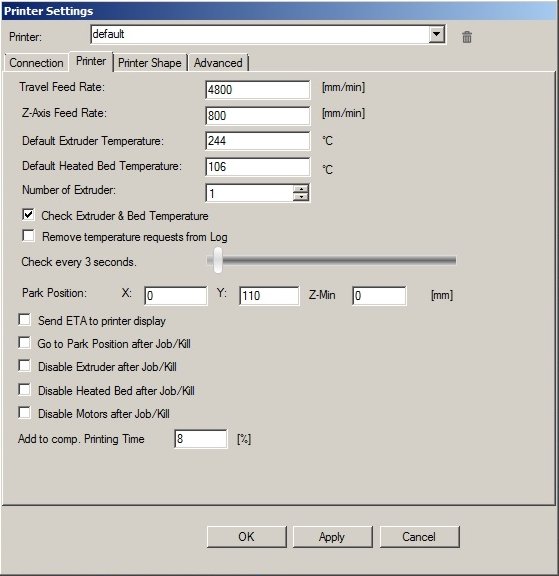This screenshot has height=576, width=559.
Task: Click the Park Position Y input field
Action: 269,296
